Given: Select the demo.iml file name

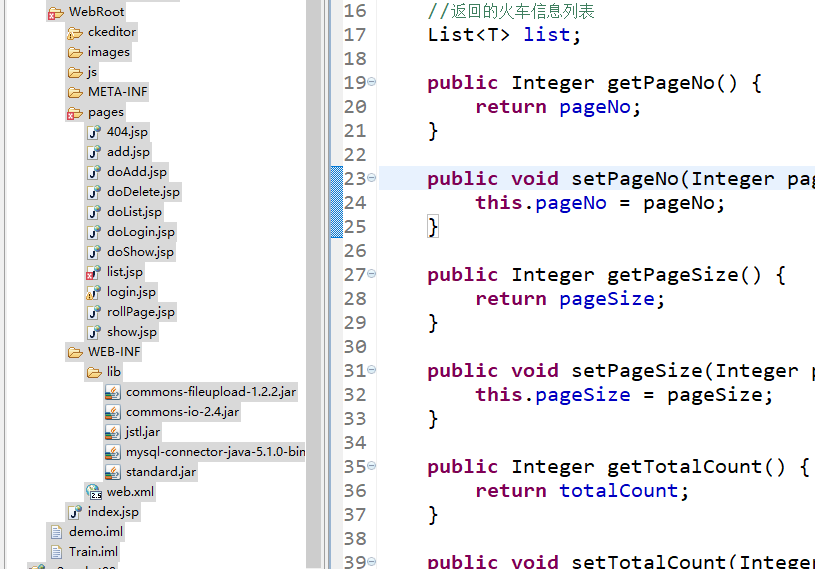Looking at the screenshot, I should [x=96, y=532].
